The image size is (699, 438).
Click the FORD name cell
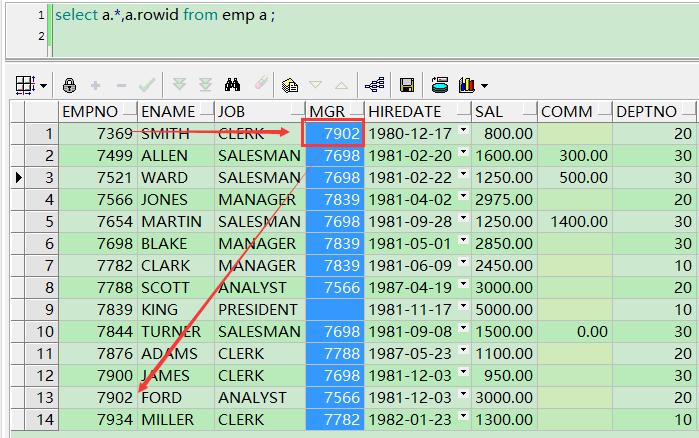175,397
